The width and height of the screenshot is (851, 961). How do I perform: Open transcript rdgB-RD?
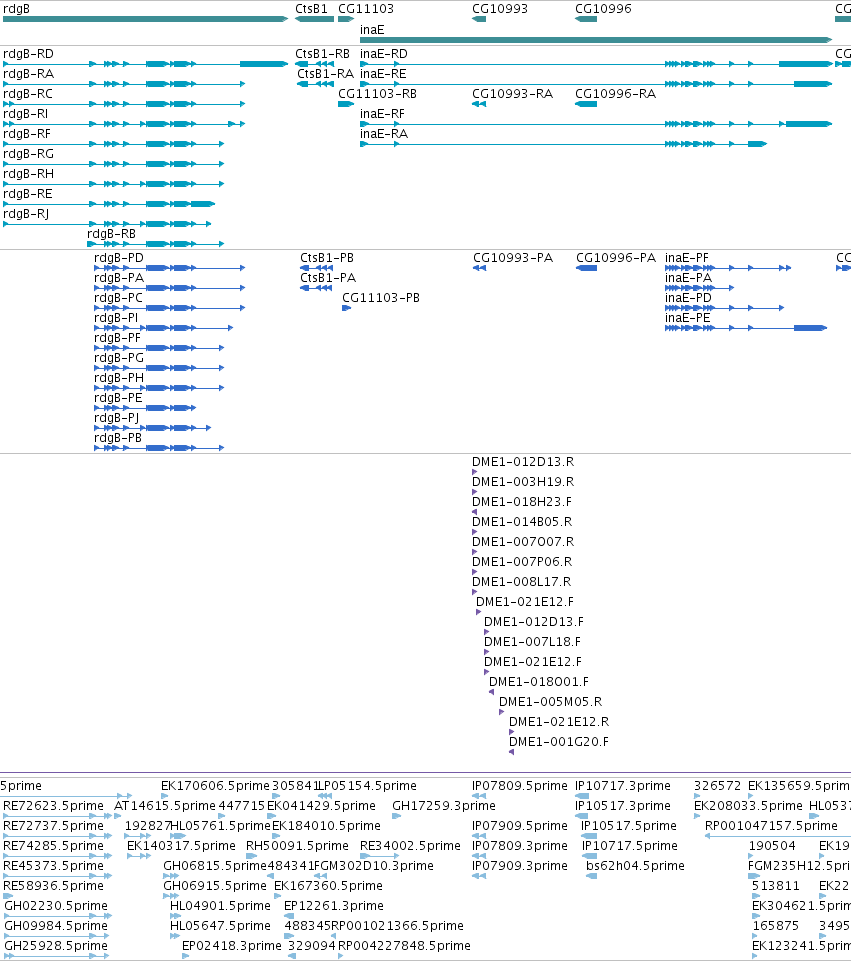(28, 54)
